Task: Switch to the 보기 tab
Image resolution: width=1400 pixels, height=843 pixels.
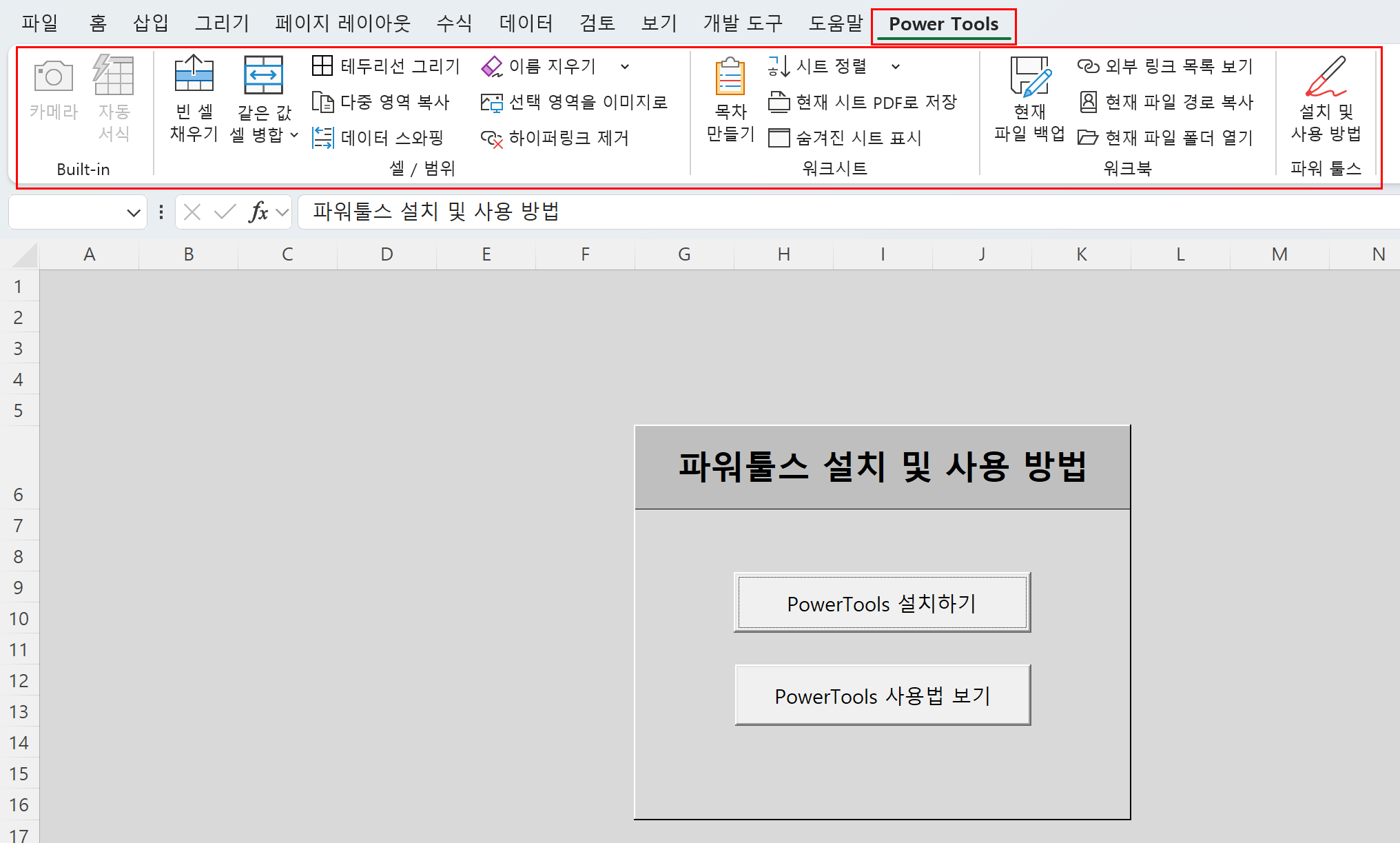Action: click(659, 23)
